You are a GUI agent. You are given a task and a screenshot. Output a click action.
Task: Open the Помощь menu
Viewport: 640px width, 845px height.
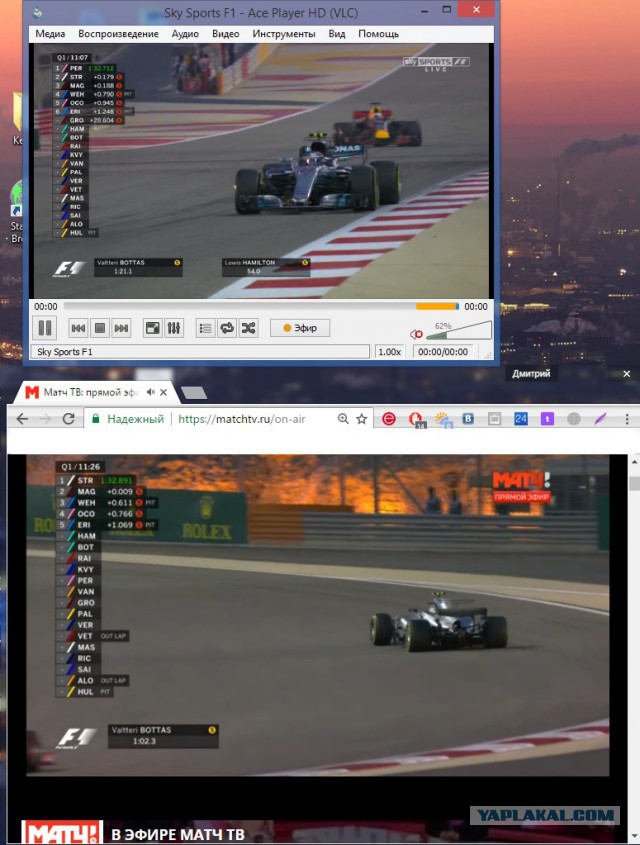pos(379,33)
